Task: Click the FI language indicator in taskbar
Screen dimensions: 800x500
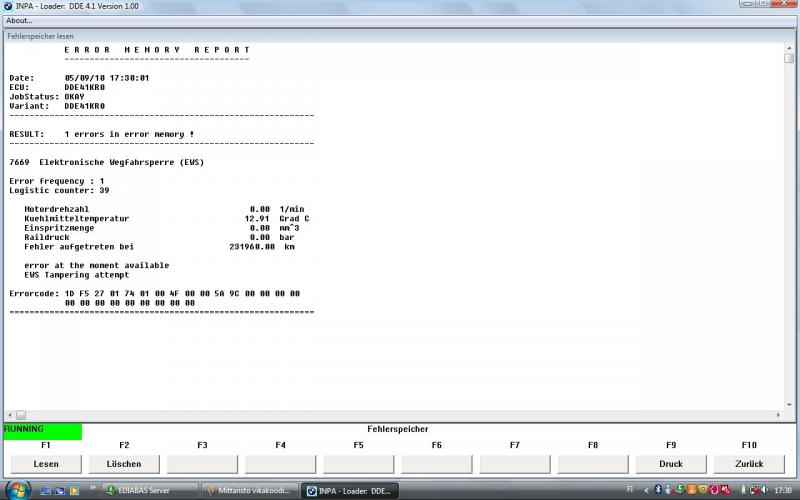Action: [x=630, y=491]
